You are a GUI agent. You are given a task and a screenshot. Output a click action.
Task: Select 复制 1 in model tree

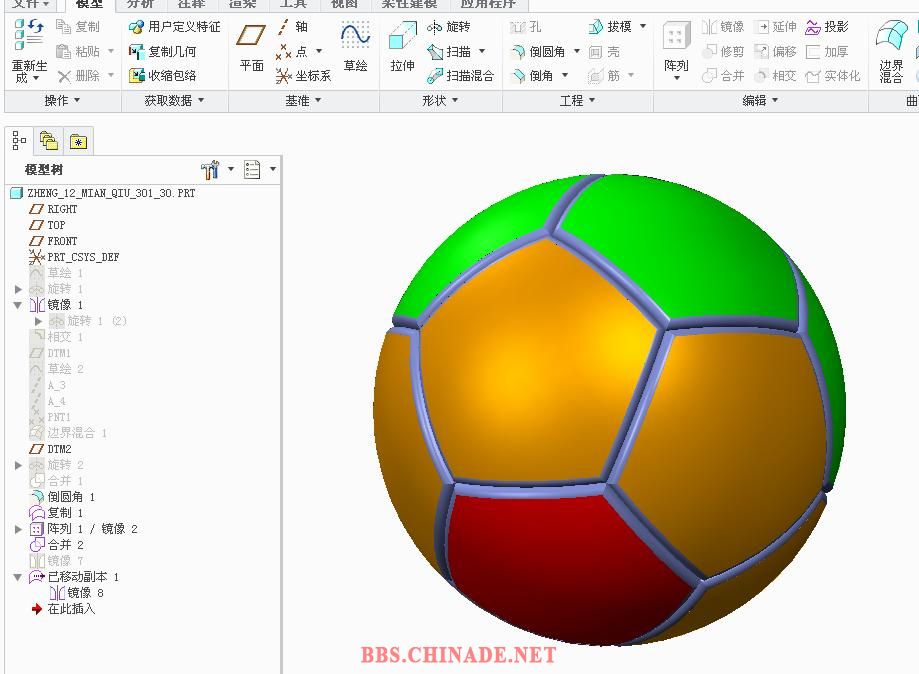click(x=56, y=513)
